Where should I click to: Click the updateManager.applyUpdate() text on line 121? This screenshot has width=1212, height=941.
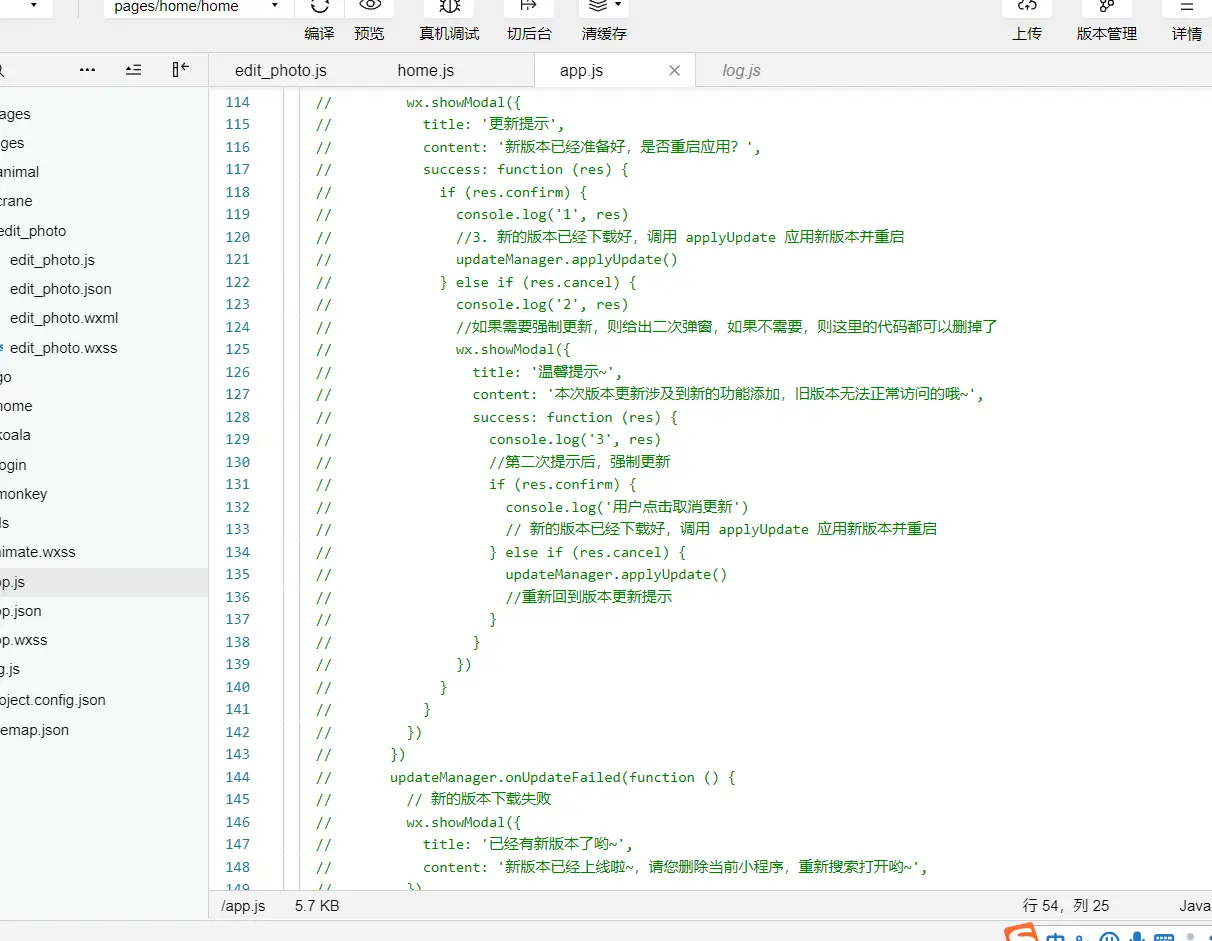point(567,259)
